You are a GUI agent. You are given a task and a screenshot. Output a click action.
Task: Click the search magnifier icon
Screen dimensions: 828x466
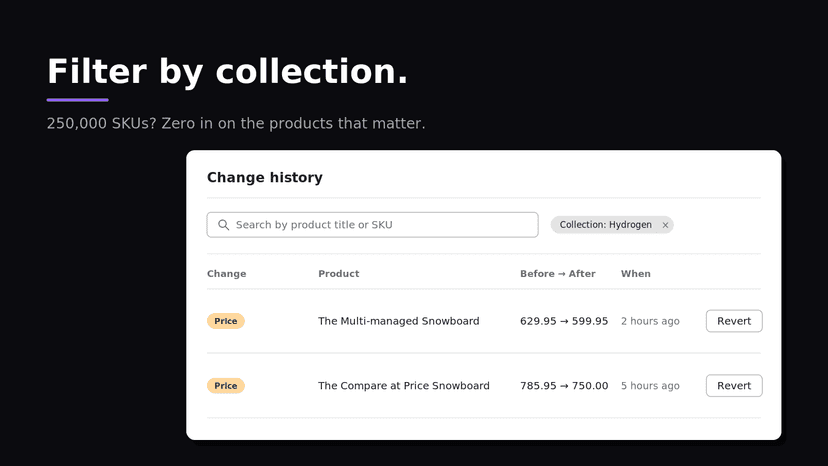(223, 225)
